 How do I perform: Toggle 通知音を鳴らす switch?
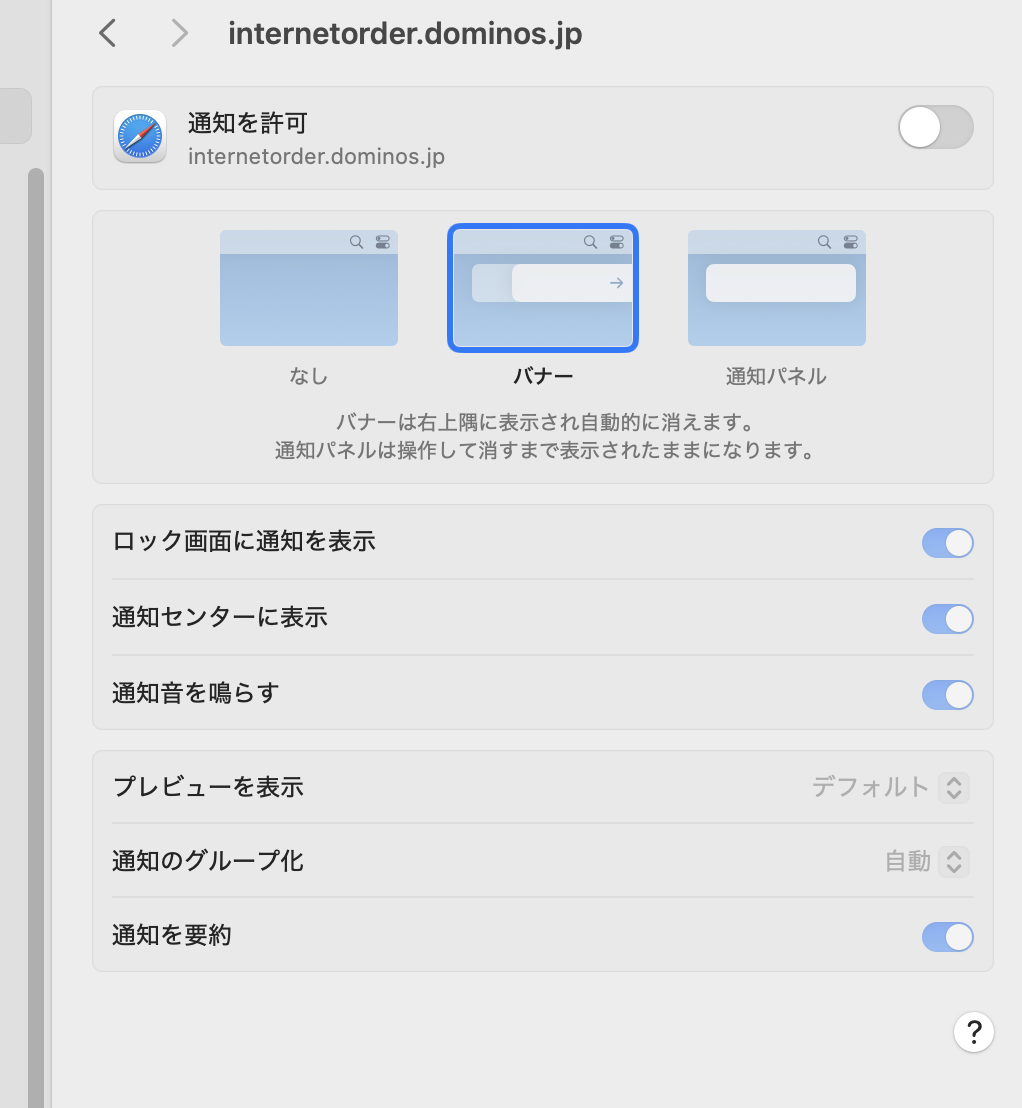pos(947,695)
